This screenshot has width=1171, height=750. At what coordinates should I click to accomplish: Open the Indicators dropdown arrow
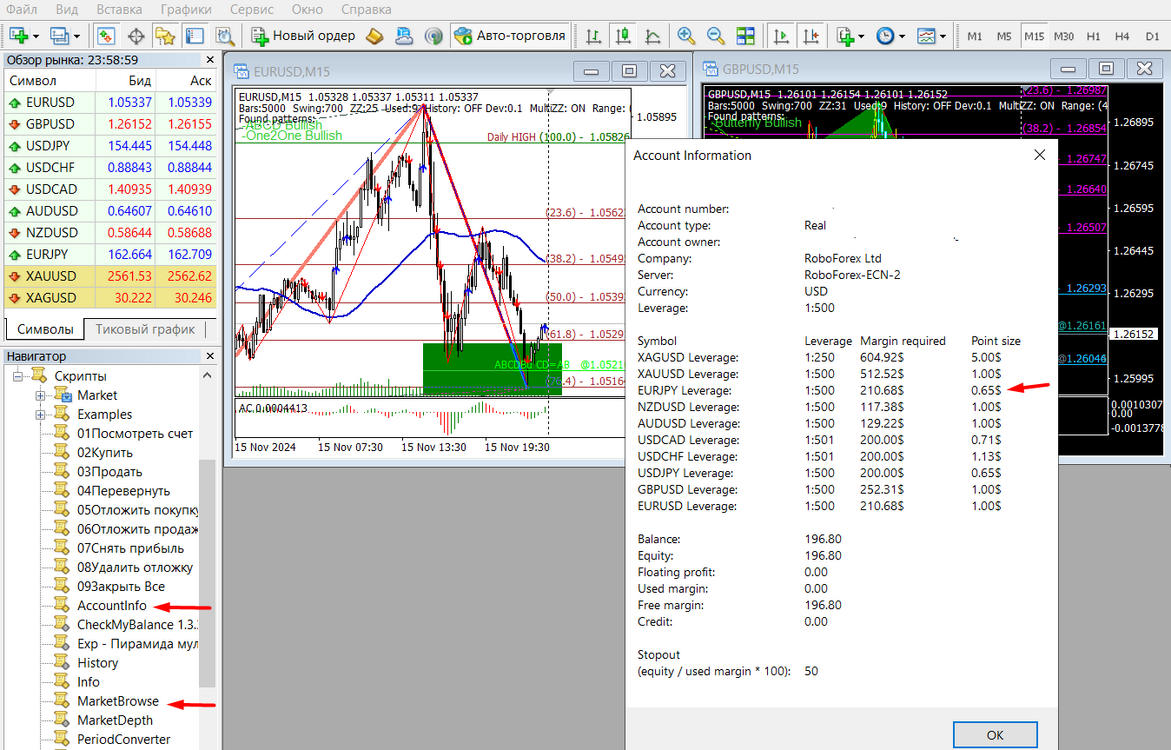(x=862, y=36)
